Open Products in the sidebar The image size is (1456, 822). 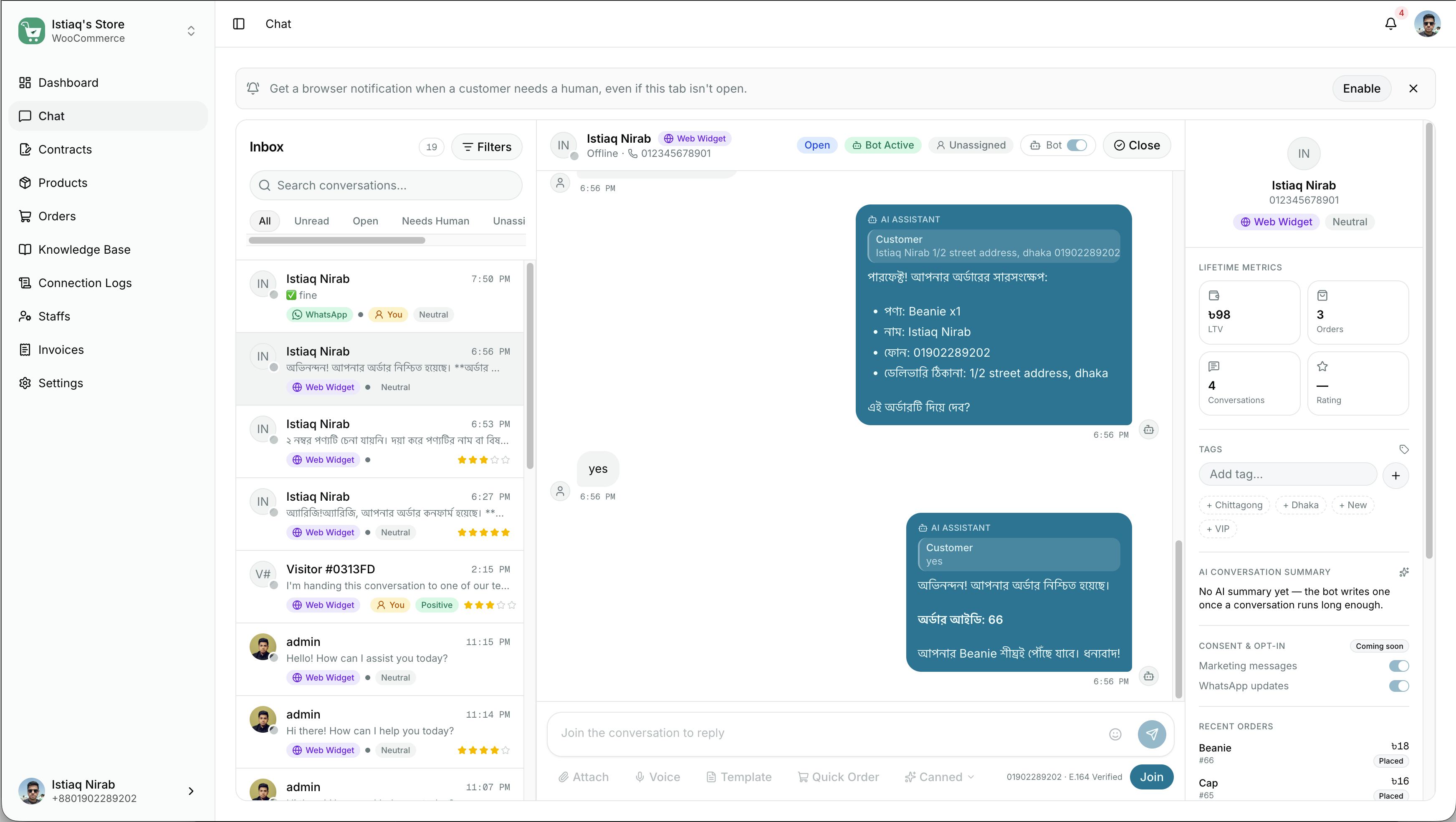coord(108,182)
